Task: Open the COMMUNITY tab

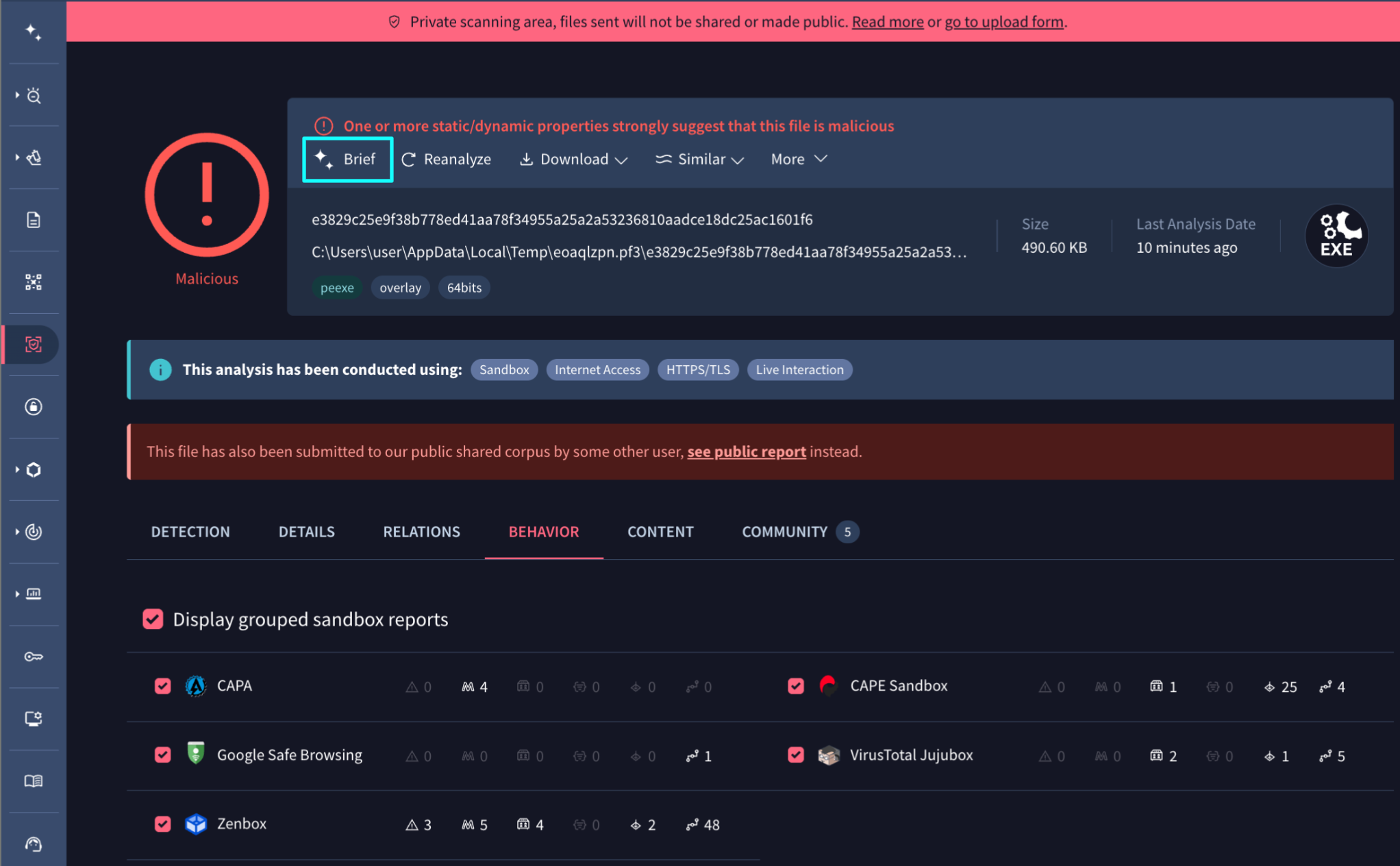Action: point(784,532)
